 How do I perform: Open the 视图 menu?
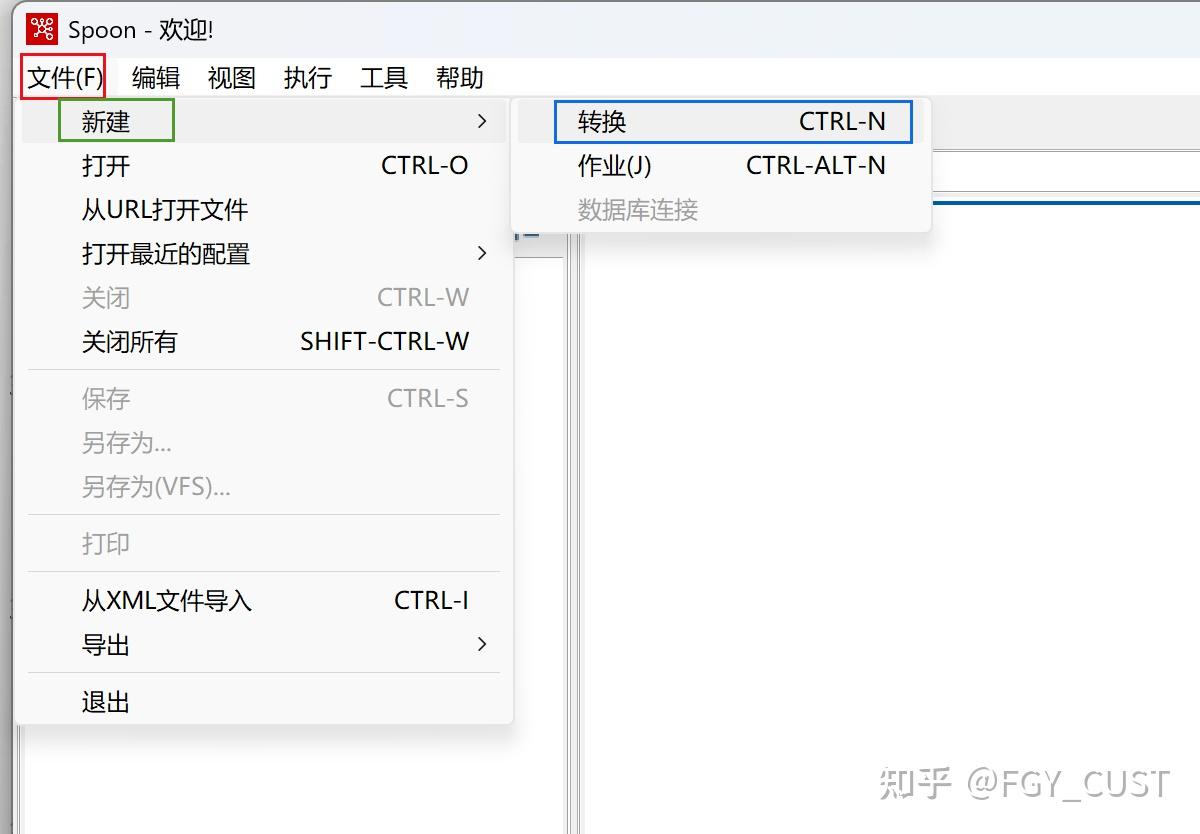[x=231, y=77]
